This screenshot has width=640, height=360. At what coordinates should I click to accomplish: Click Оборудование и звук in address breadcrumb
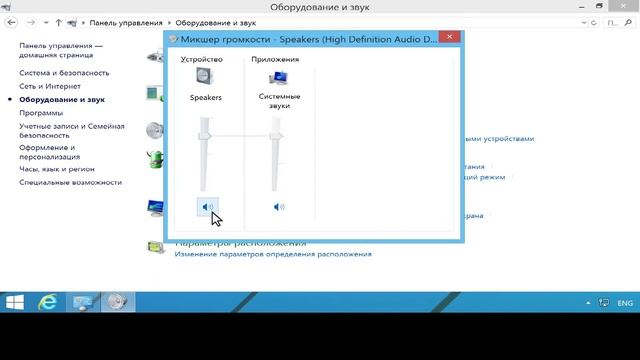(216, 23)
